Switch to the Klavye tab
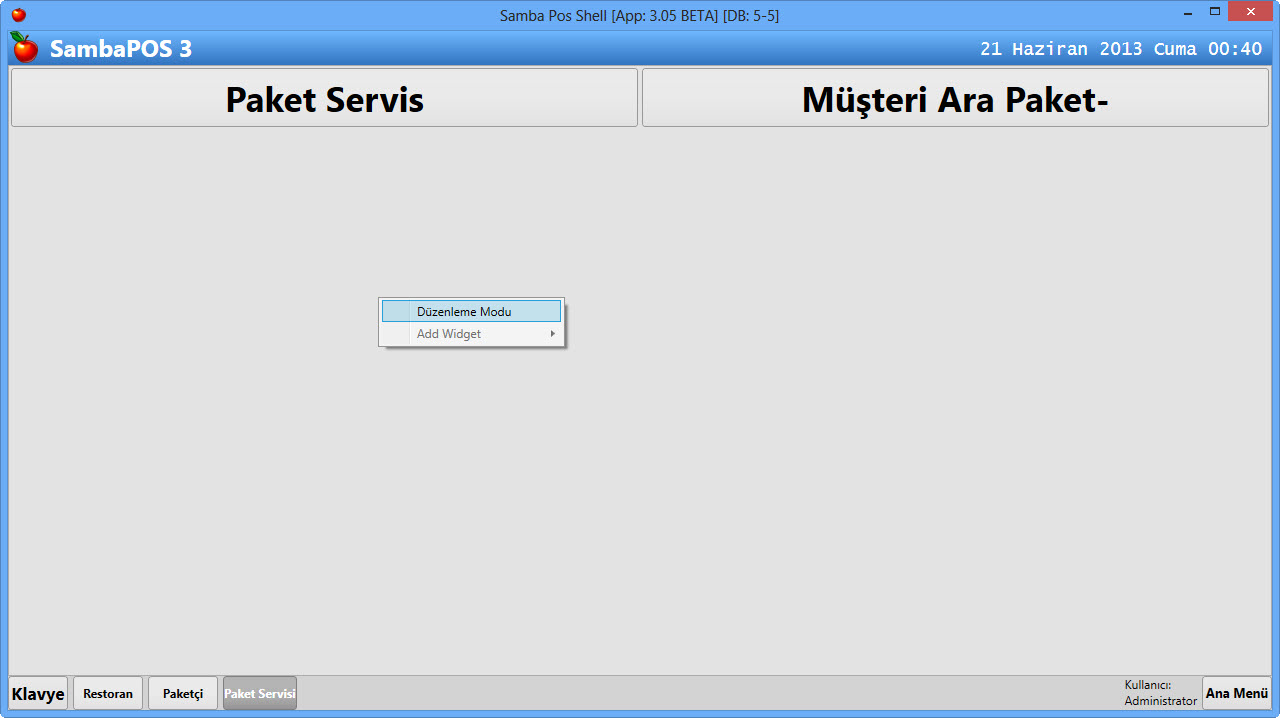 (x=37, y=692)
